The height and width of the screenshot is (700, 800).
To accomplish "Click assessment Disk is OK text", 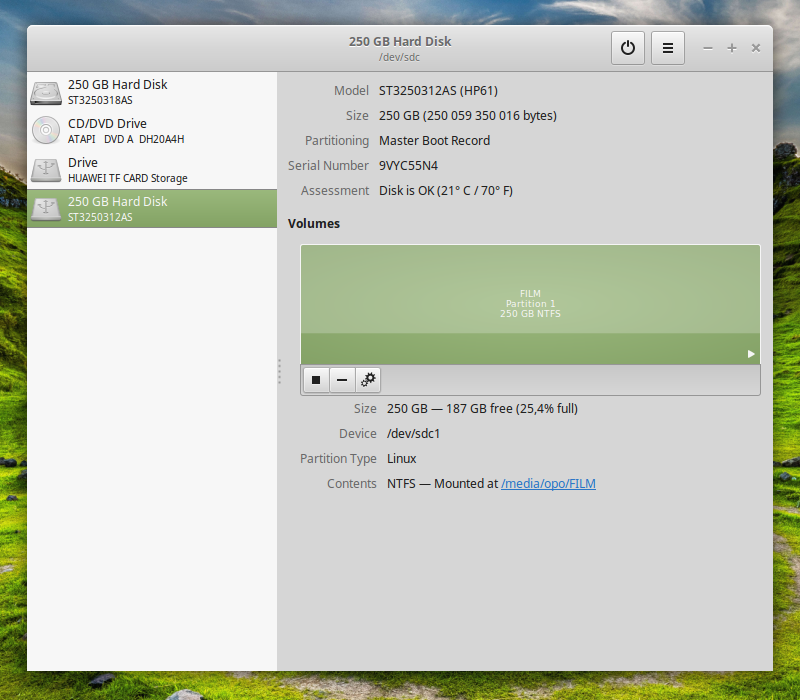I will 445,191.
